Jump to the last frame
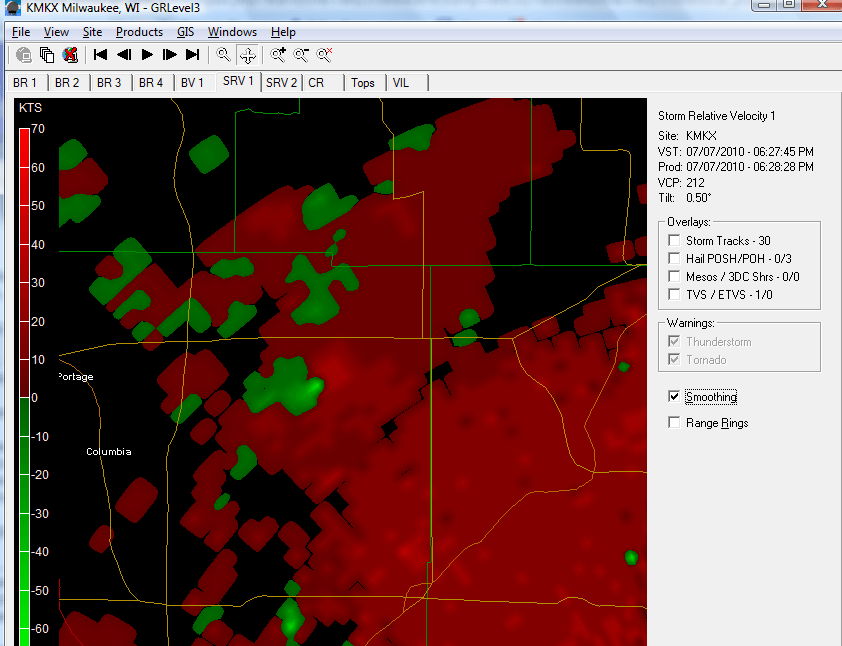Viewport: 842px width, 646px height. [x=193, y=54]
